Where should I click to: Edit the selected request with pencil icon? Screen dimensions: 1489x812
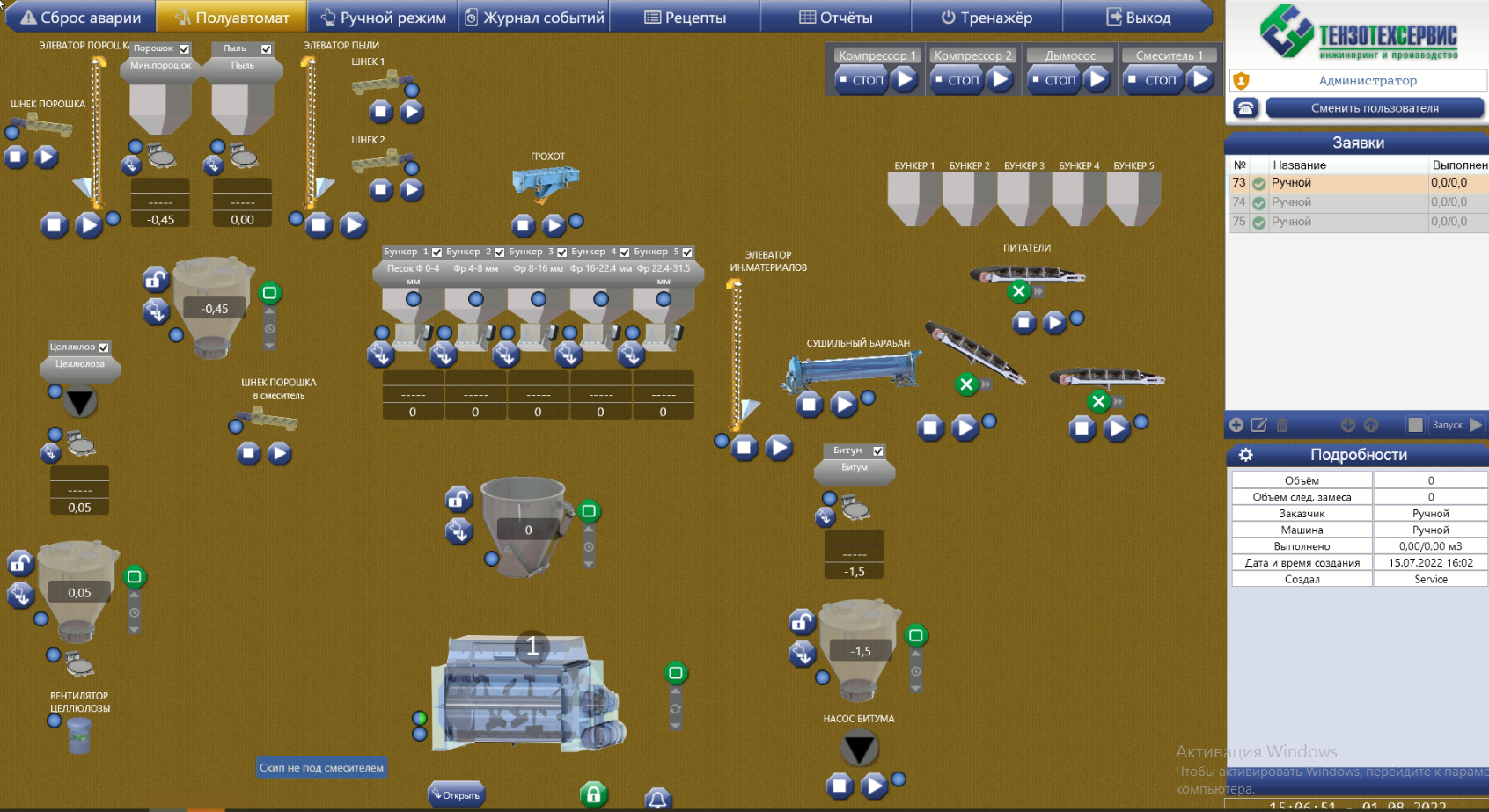point(1258,425)
